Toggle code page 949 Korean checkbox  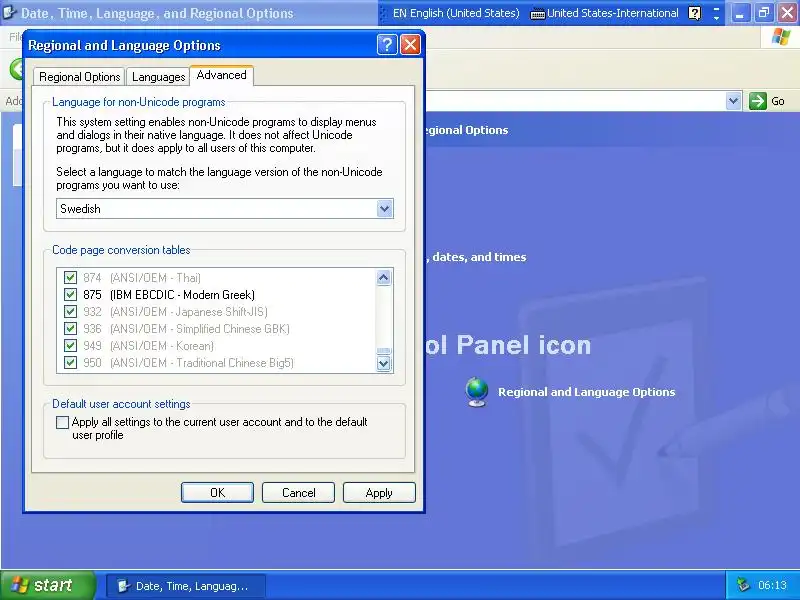click(x=70, y=345)
